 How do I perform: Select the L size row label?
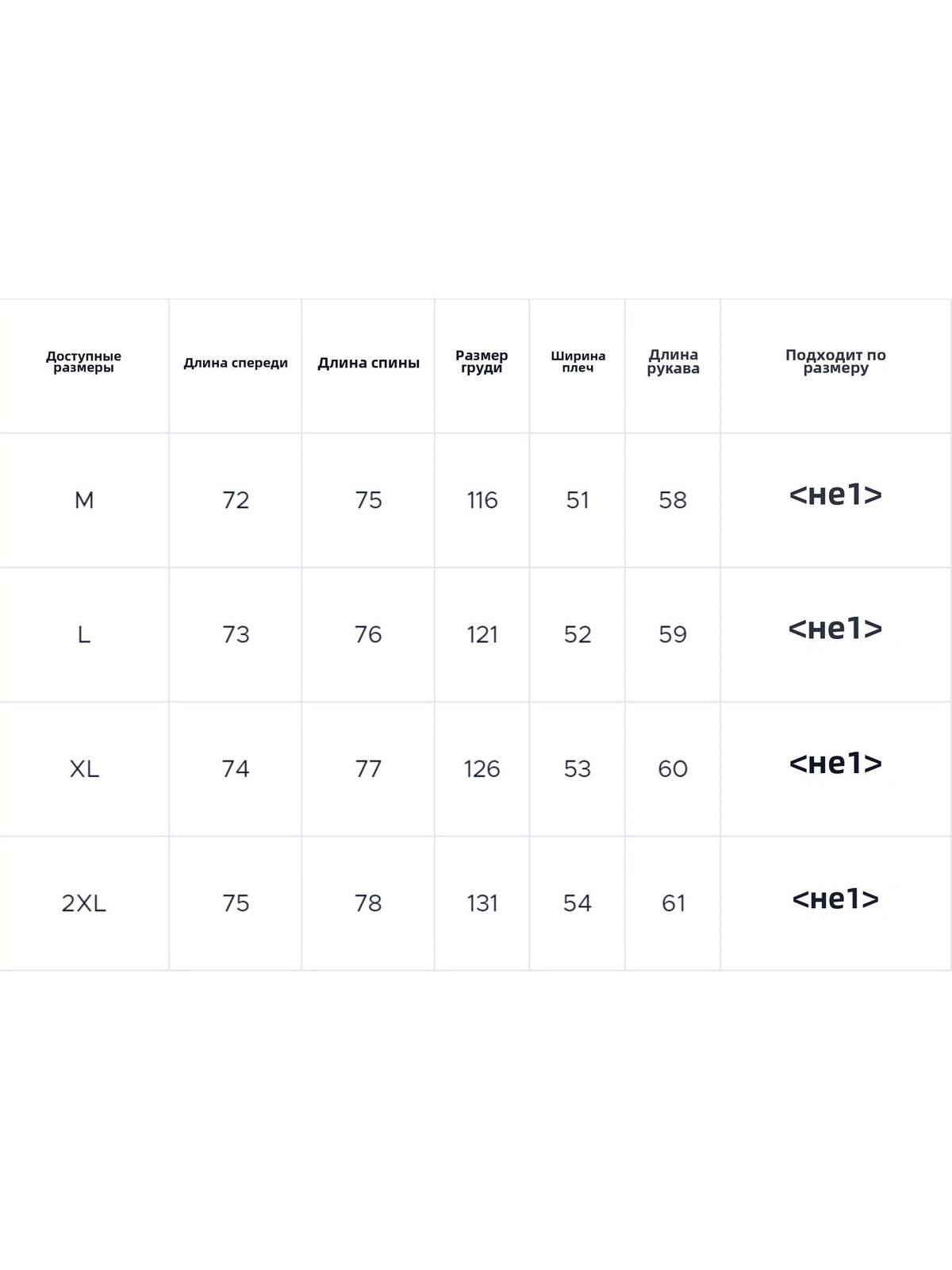click(84, 634)
